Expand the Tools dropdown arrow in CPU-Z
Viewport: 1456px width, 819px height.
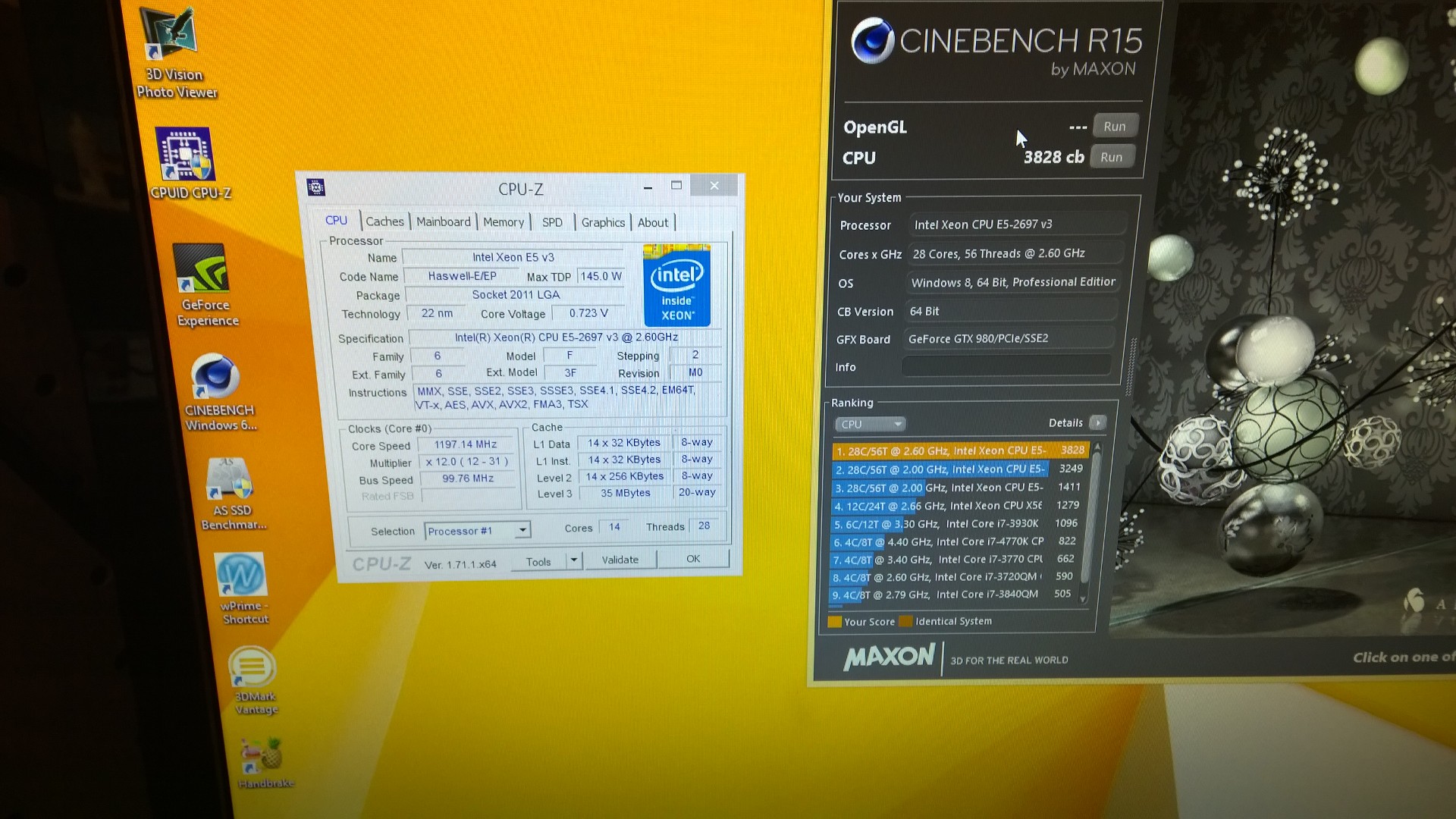[x=574, y=560]
